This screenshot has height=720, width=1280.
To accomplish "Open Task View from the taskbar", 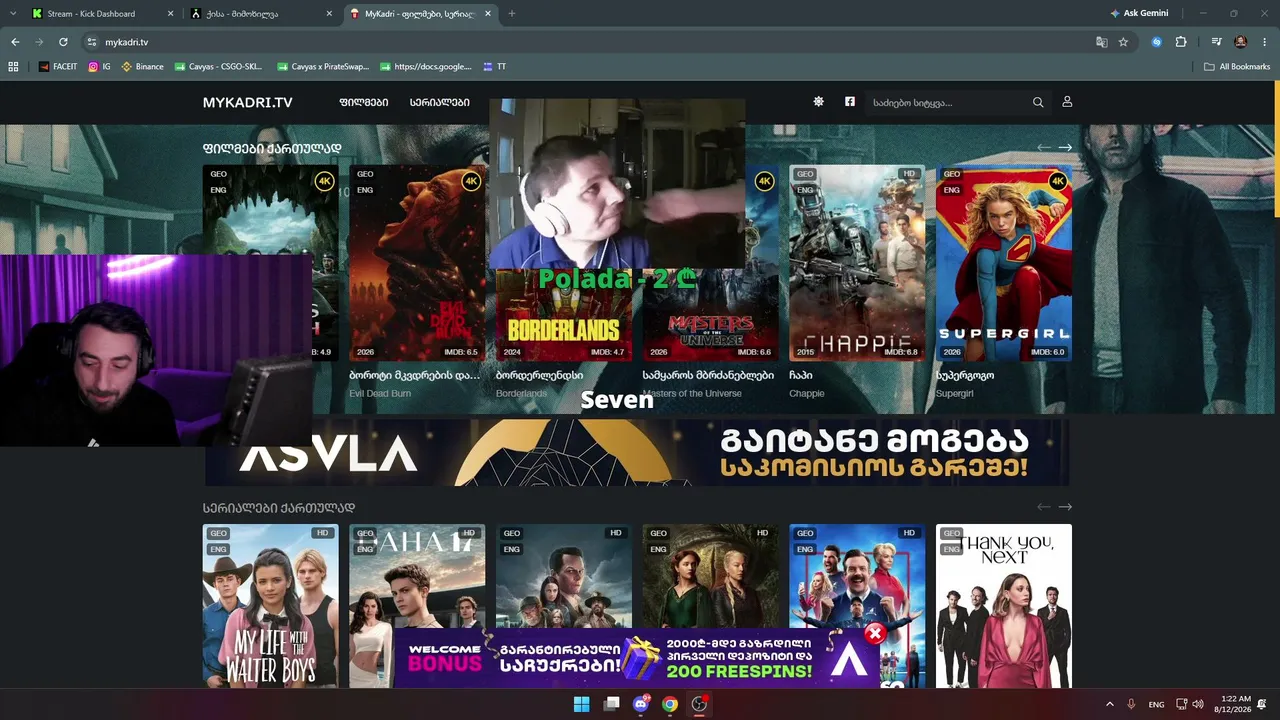I will pos(612,704).
